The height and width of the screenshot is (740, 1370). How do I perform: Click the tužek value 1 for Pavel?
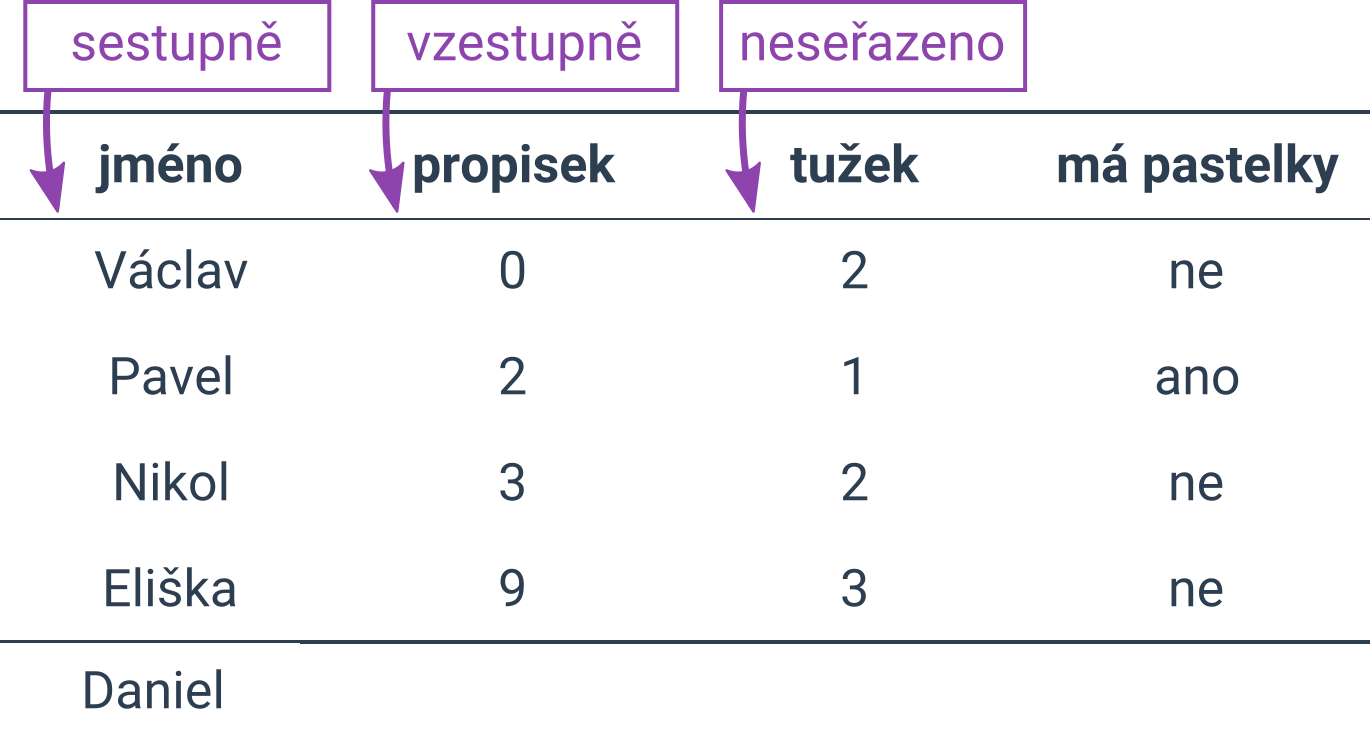(853, 377)
